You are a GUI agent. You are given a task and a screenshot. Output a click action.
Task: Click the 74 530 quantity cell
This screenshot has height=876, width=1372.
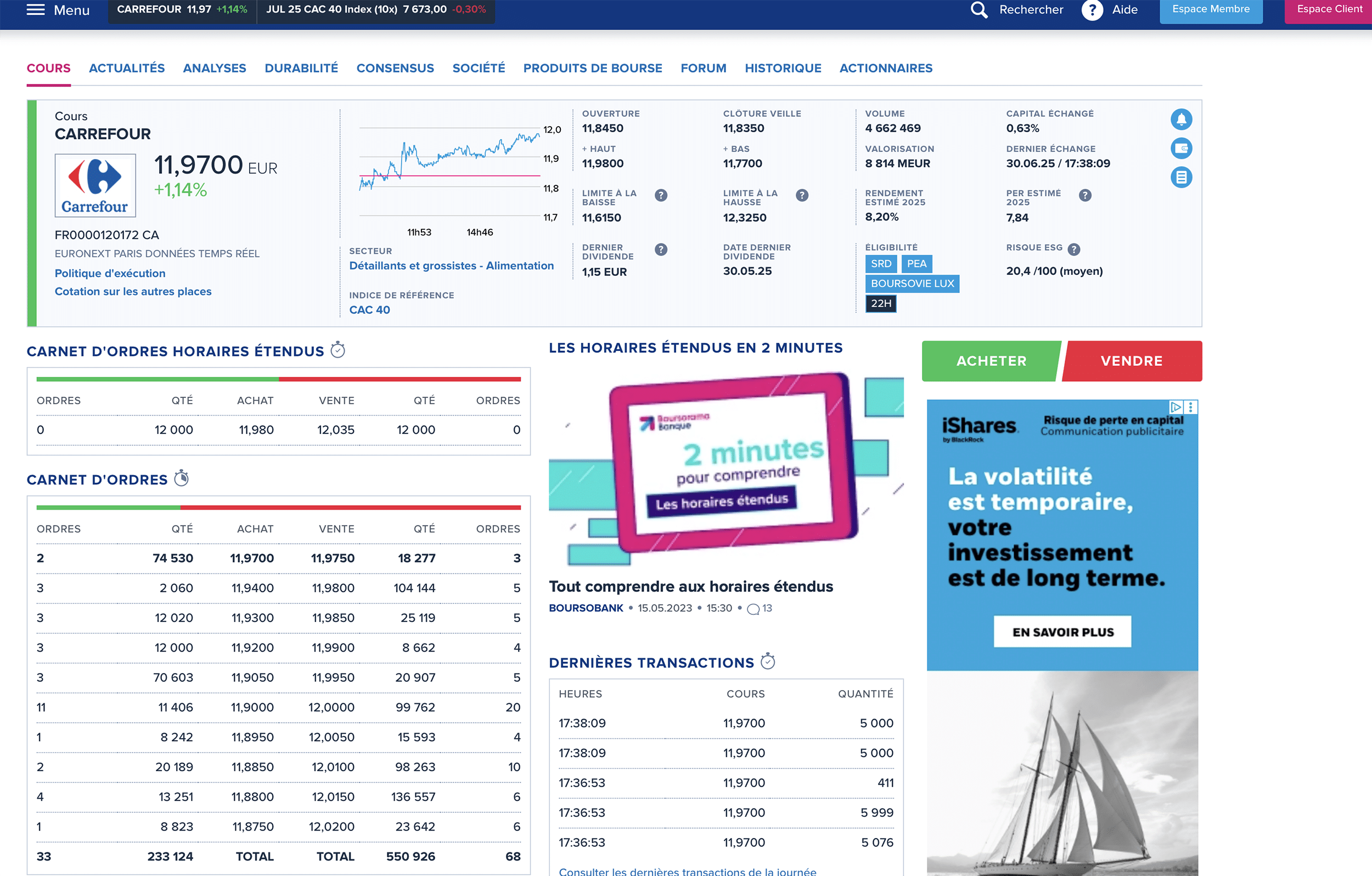[x=173, y=558]
